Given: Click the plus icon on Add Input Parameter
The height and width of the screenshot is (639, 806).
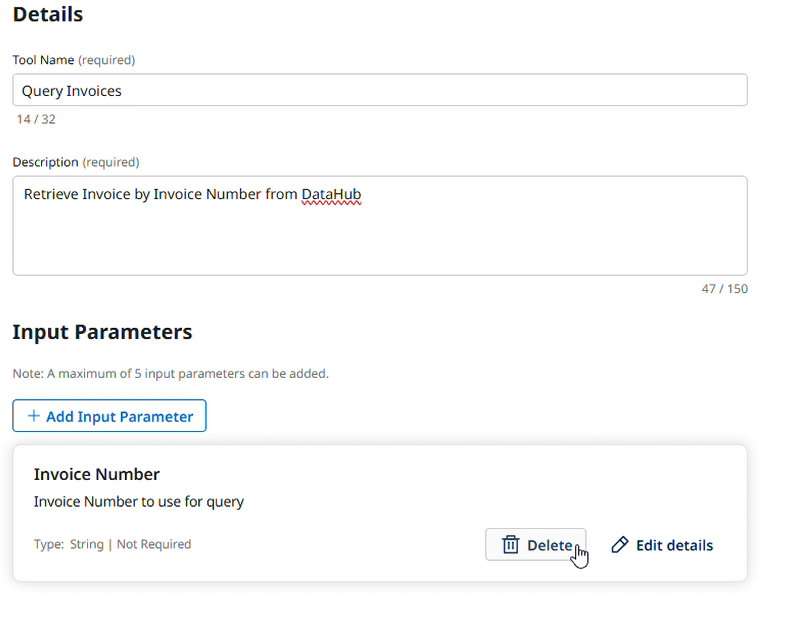Looking at the screenshot, I should [34, 416].
